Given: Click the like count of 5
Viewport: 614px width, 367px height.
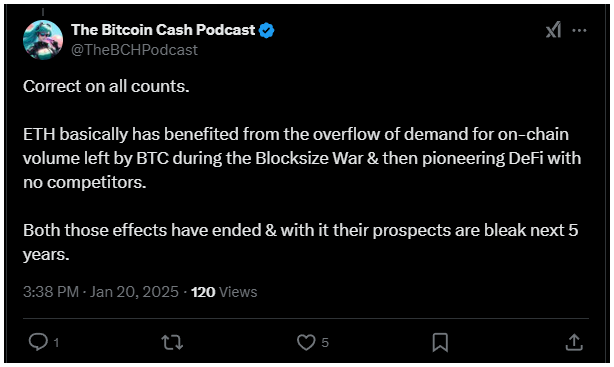Looking at the screenshot, I should point(325,343).
